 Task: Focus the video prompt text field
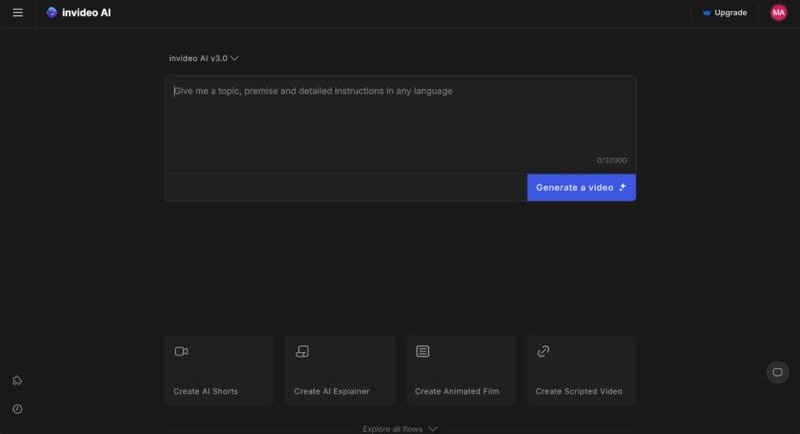click(400, 124)
